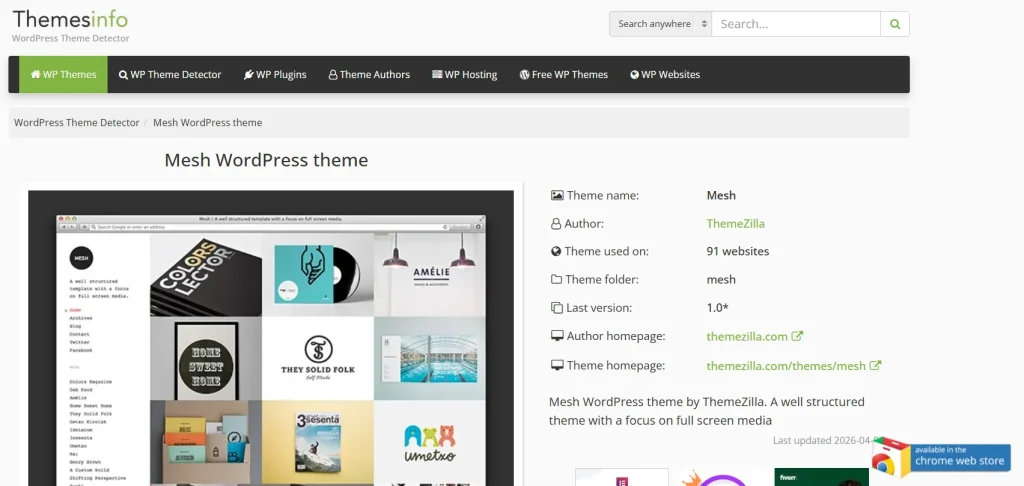The height and width of the screenshot is (486, 1024).
Task: Click the 'Last updated' date text
Action: pyautogui.click(x=827, y=440)
